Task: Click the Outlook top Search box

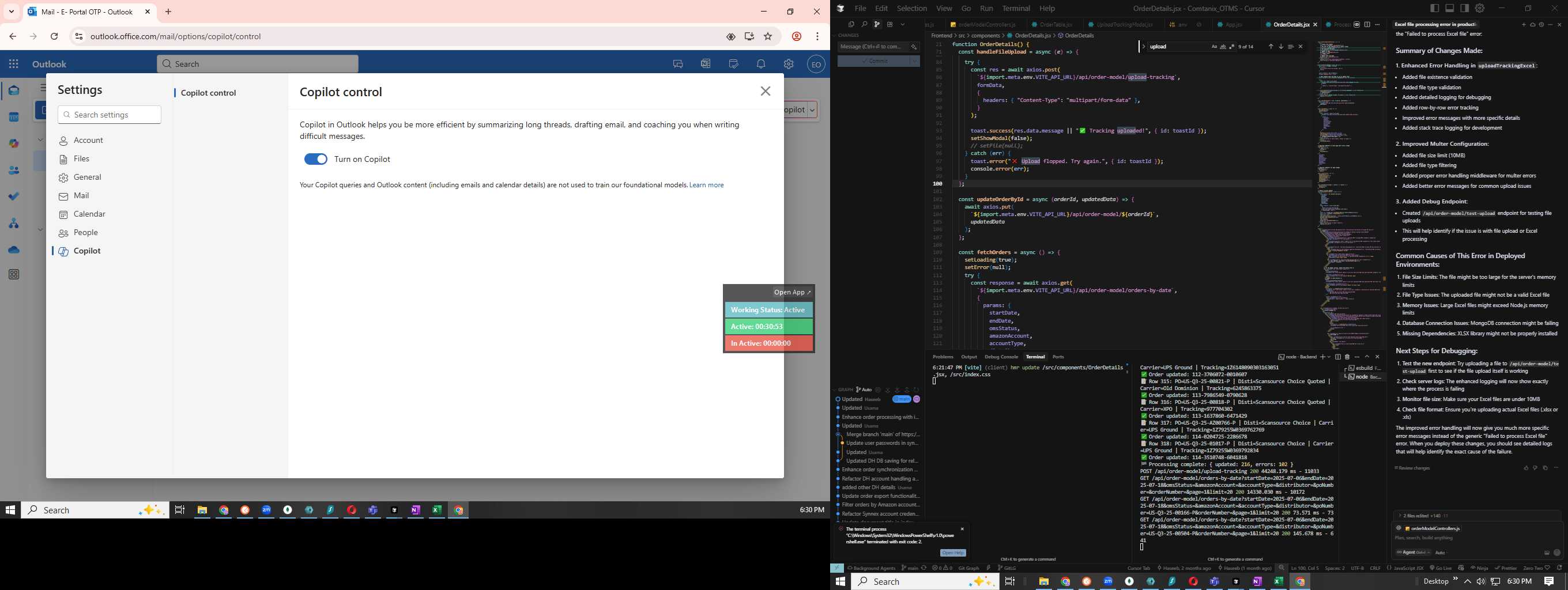Action: 258,64
